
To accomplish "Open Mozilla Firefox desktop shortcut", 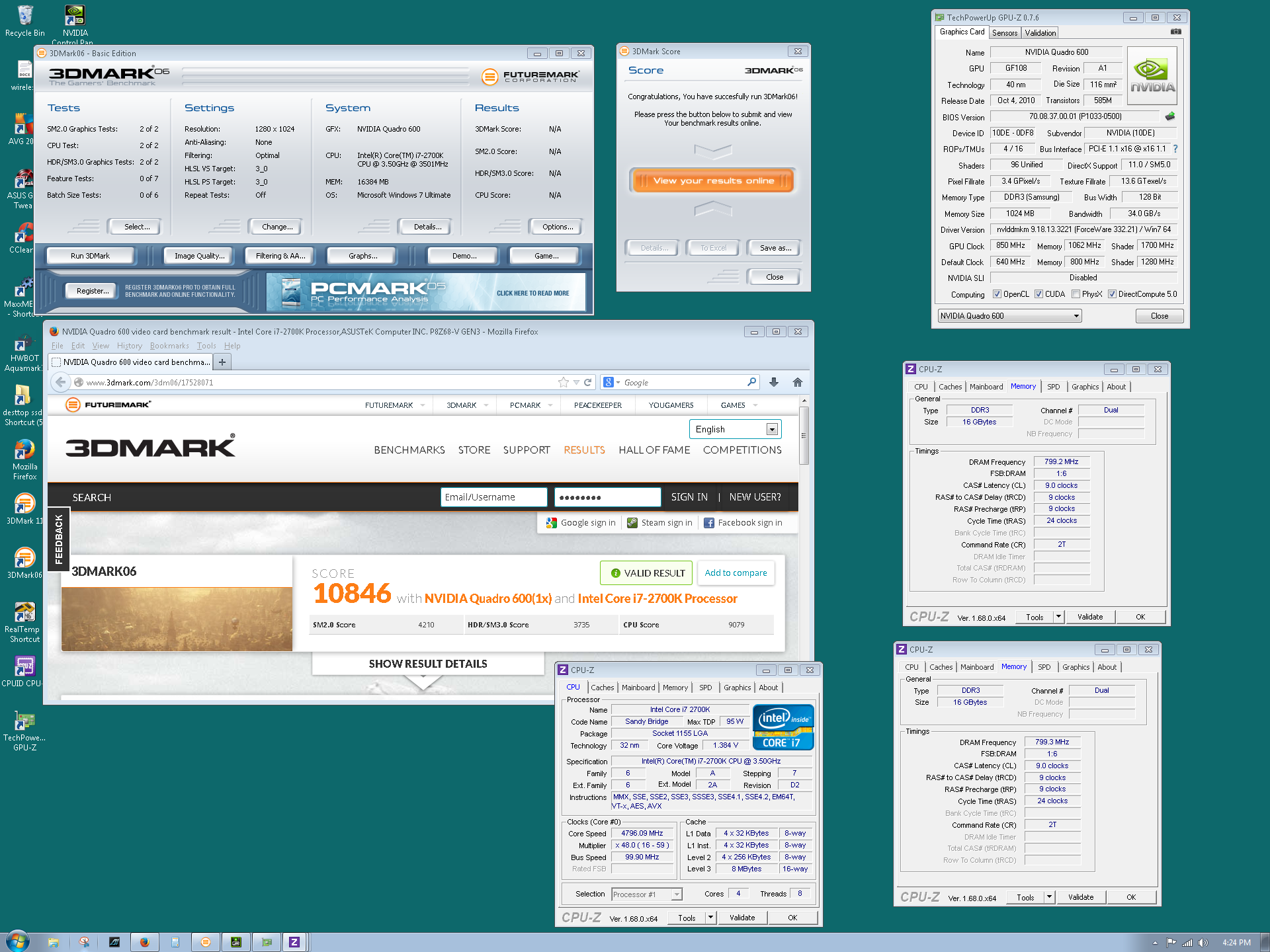I will click(x=24, y=459).
